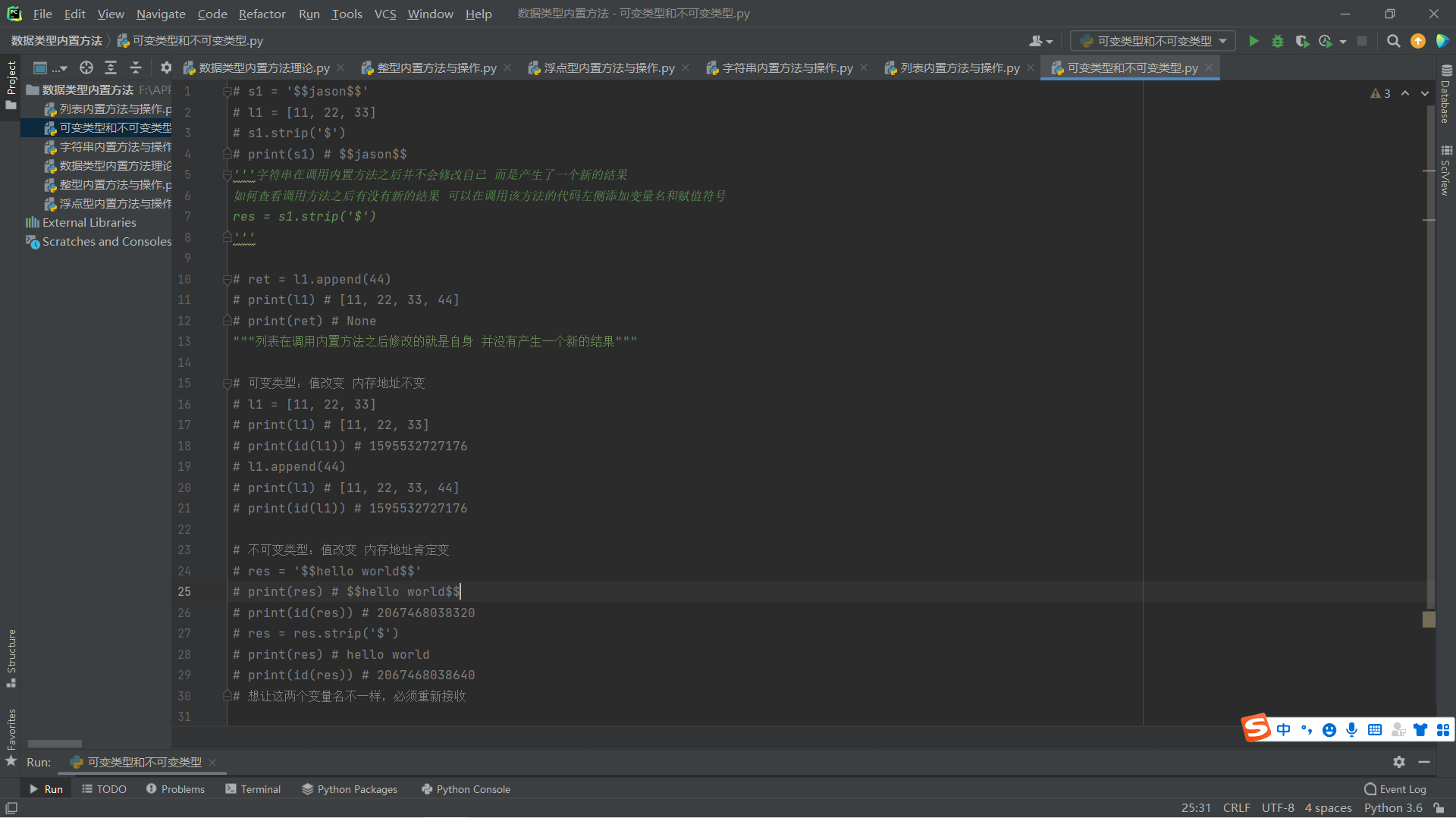Collapse all in Project panel
1456x818 pixels.
[136, 67]
